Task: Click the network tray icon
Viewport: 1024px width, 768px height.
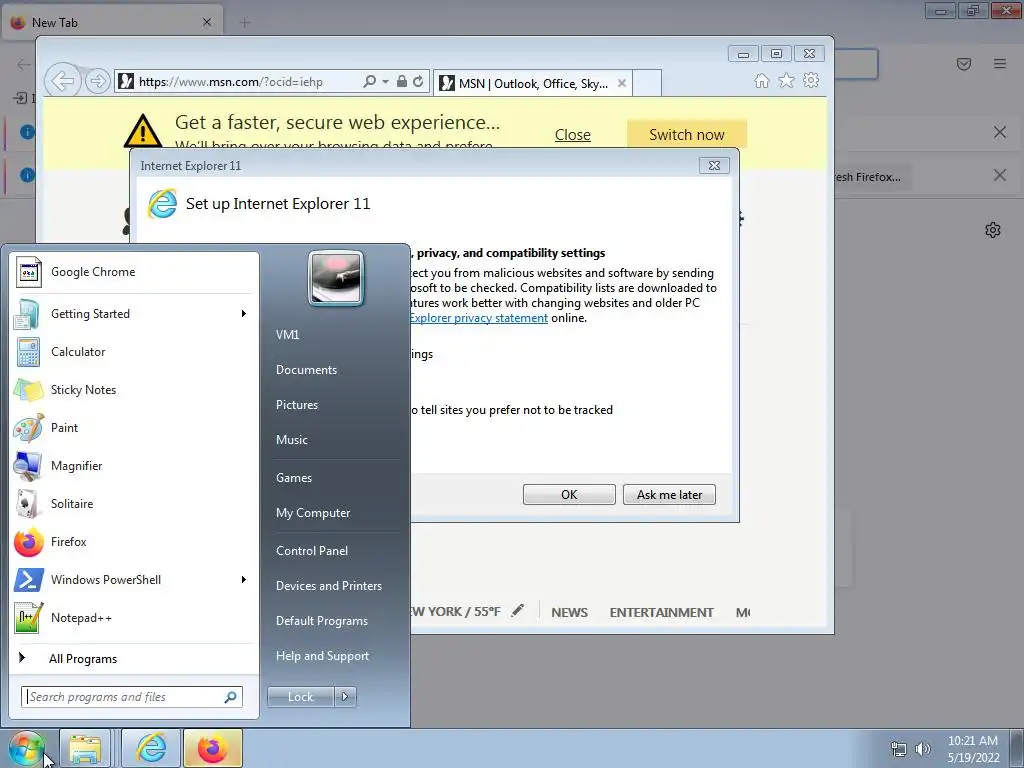Action: (x=899, y=749)
